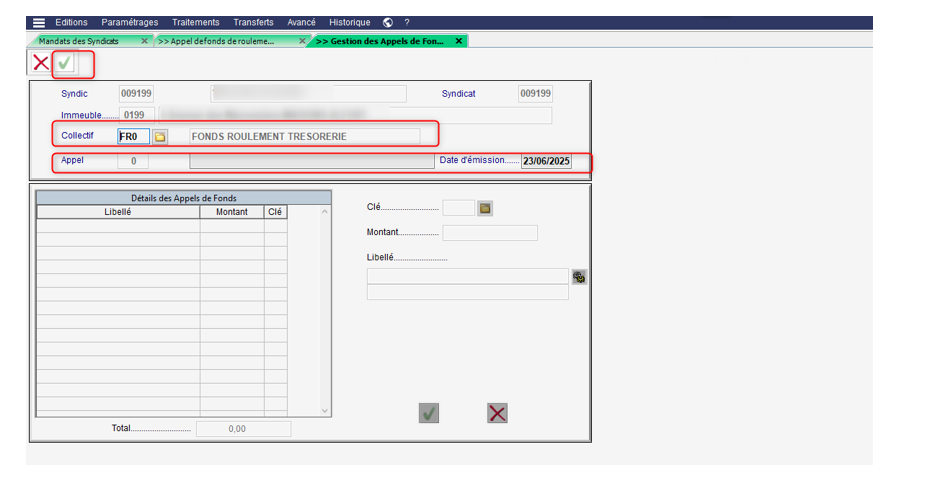
Task: Open folder lookup beside Clé field
Action: pyautogui.click(x=485, y=208)
